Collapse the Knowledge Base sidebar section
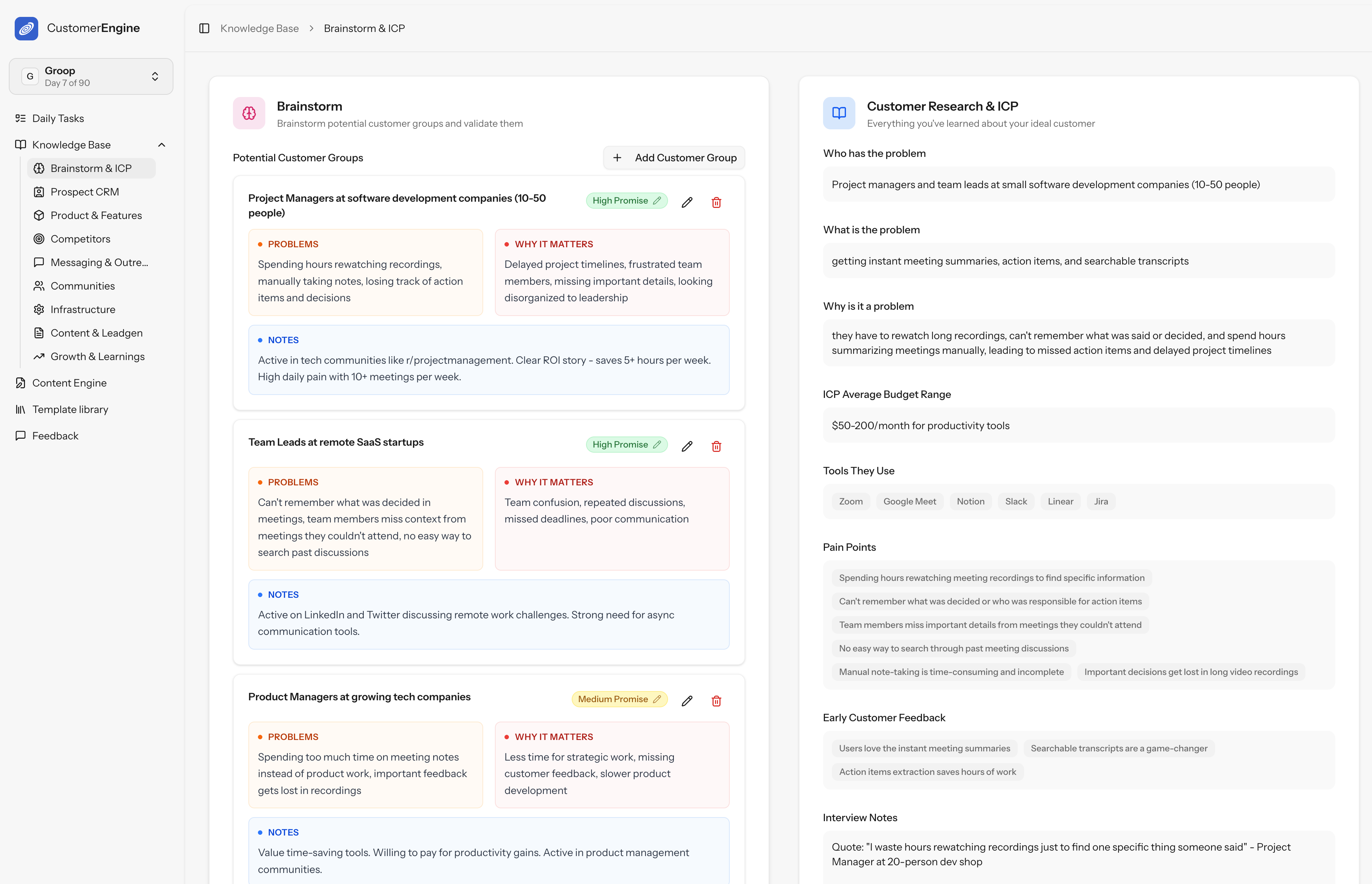This screenshot has height=884, width=1372. pos(161,145)
